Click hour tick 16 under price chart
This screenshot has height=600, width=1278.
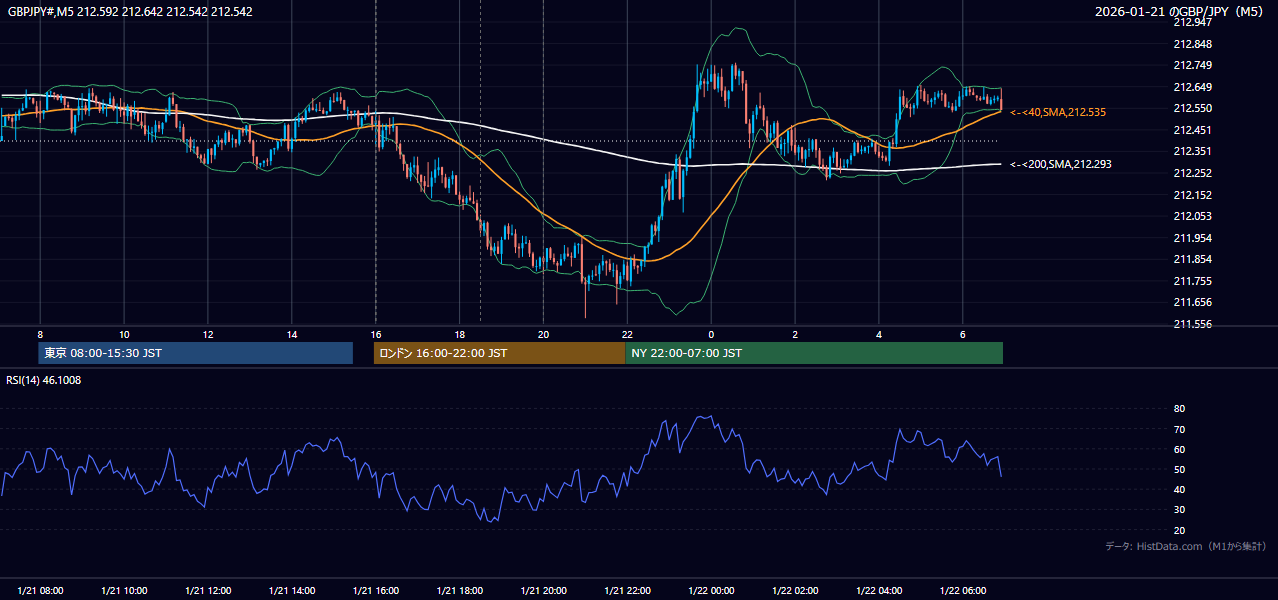[x=376, y=333]
